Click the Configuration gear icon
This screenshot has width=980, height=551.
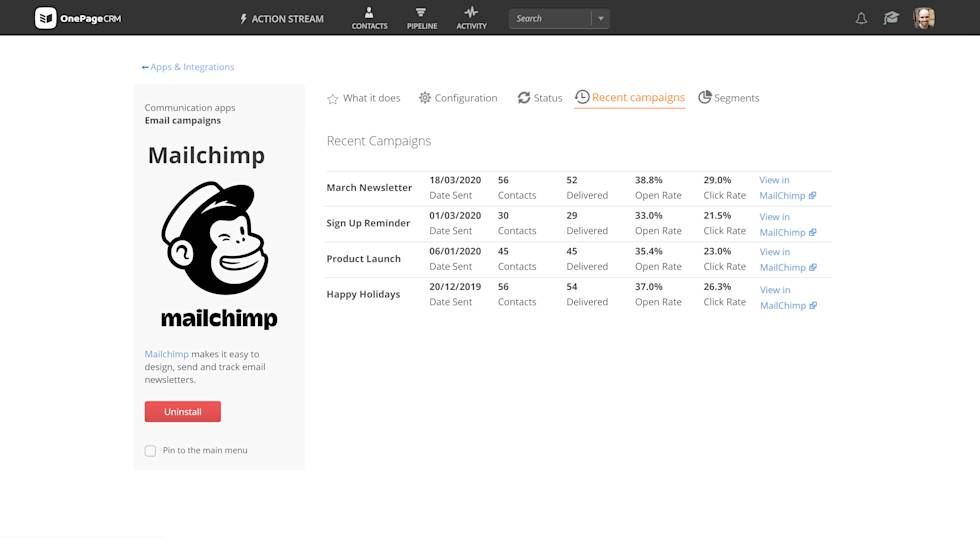pyautogui.click(x=425, y=97)
